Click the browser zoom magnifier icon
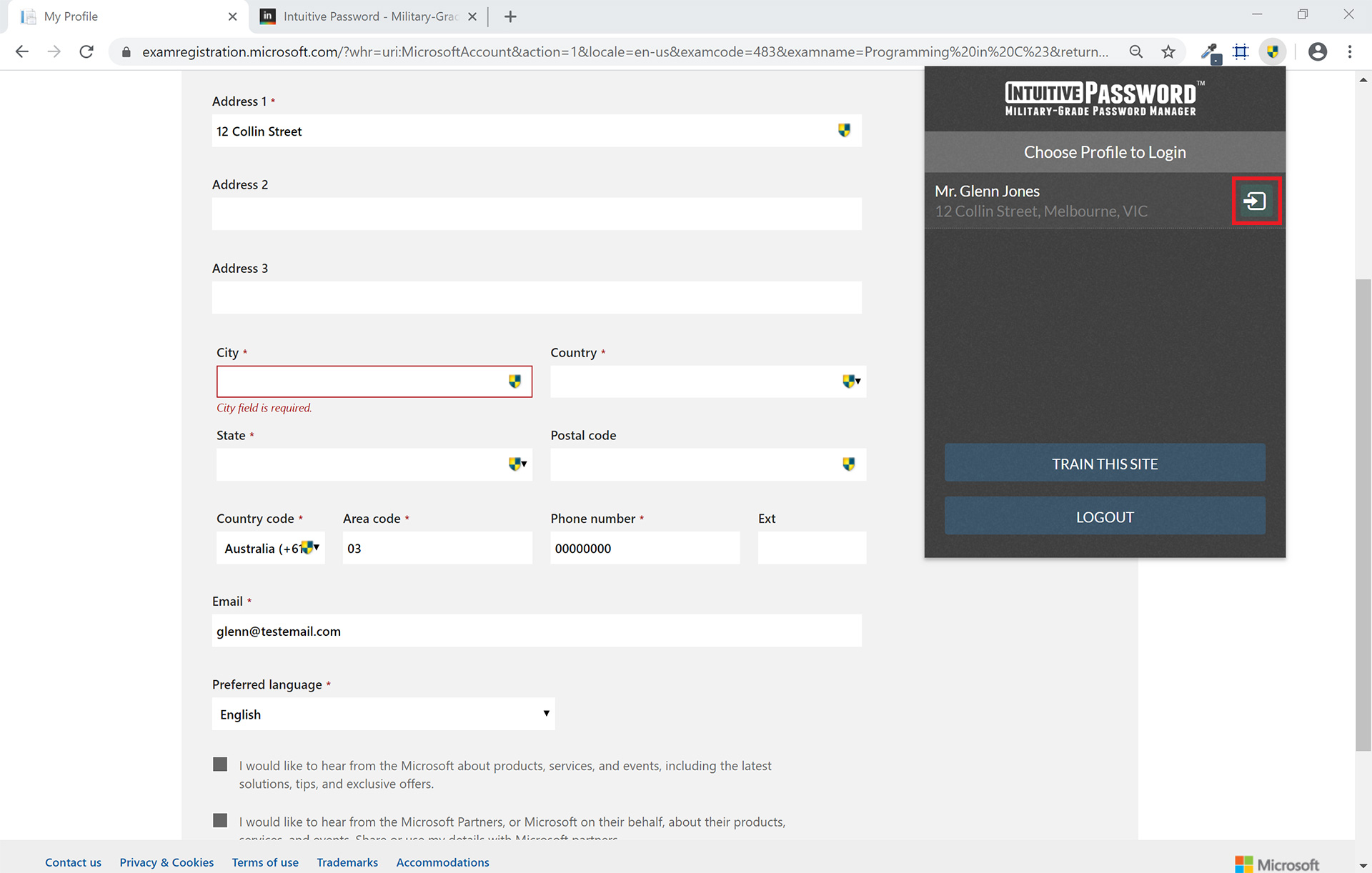1372x873 pixels. (x=1135, y=51)
